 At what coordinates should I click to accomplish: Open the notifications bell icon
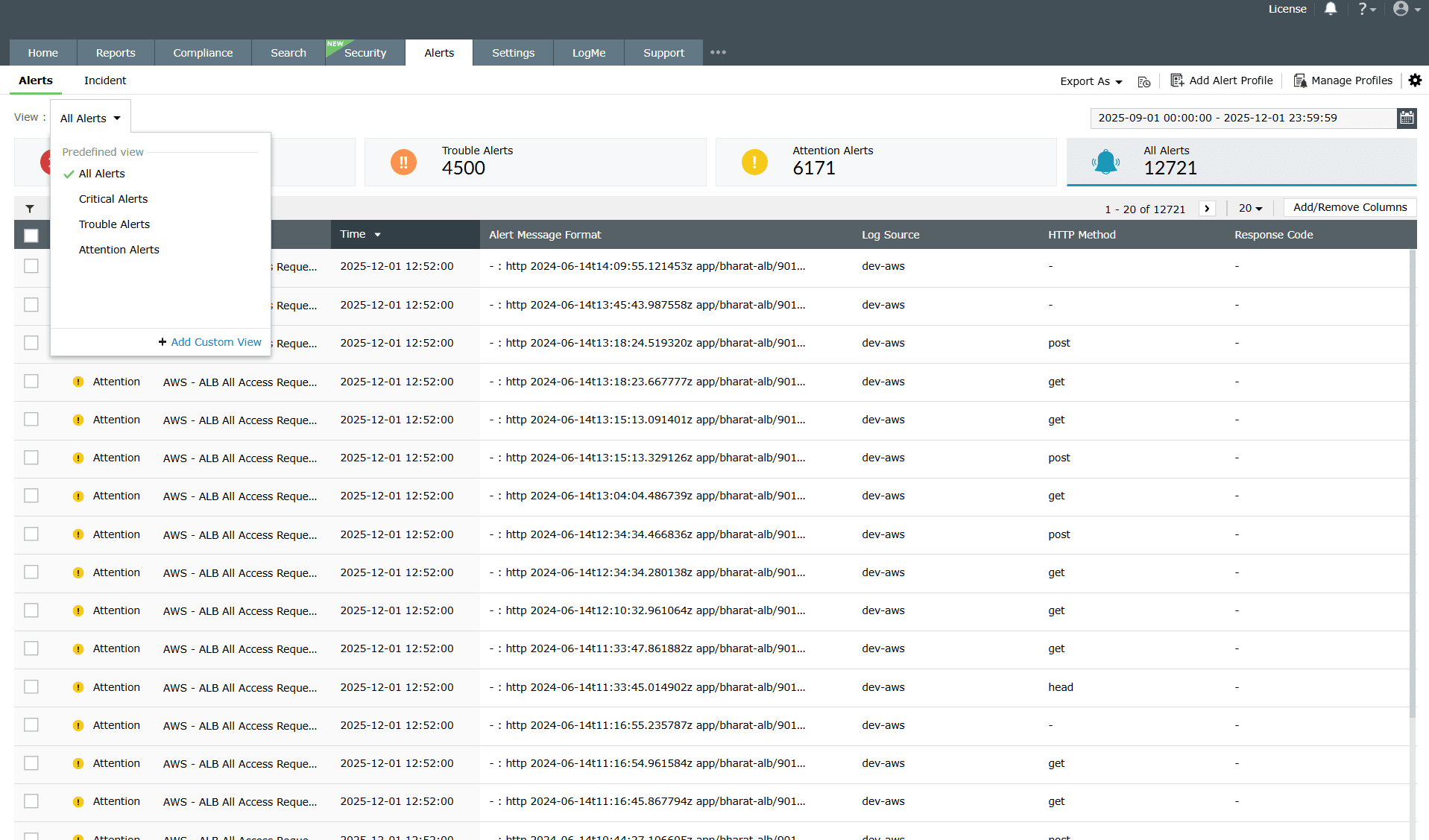point(1330,9)
